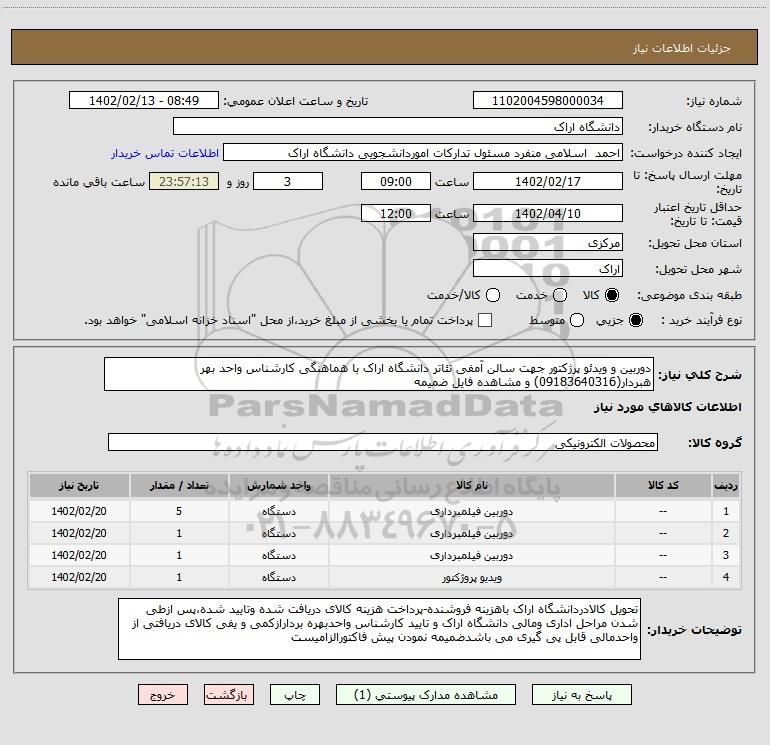Click the پاسخ به نیاز button
This screenshot has height=745, width=770.
(x=582, y=695)
